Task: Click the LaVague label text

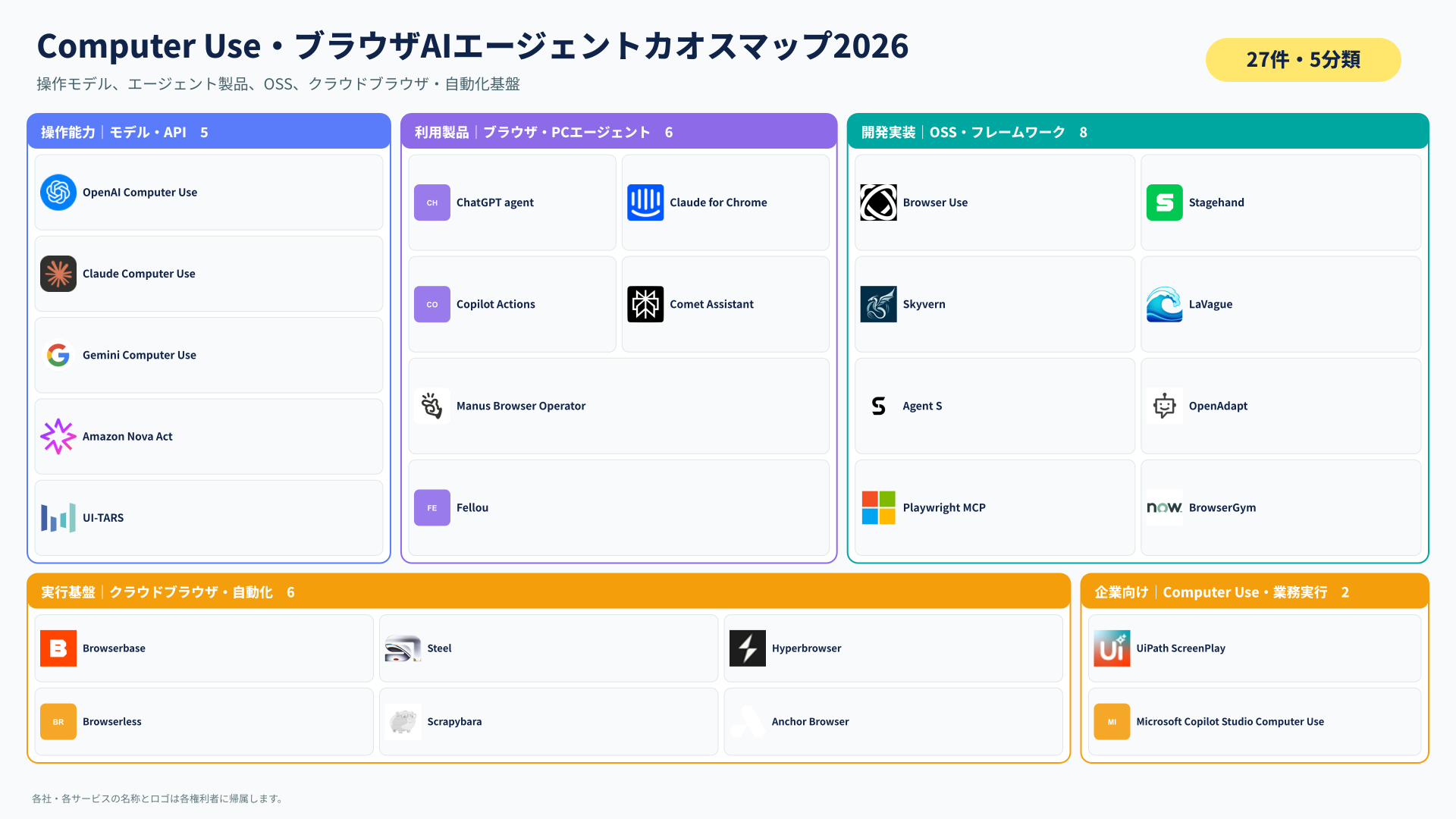Action: pyautogui.click(x=1210, y=304)
